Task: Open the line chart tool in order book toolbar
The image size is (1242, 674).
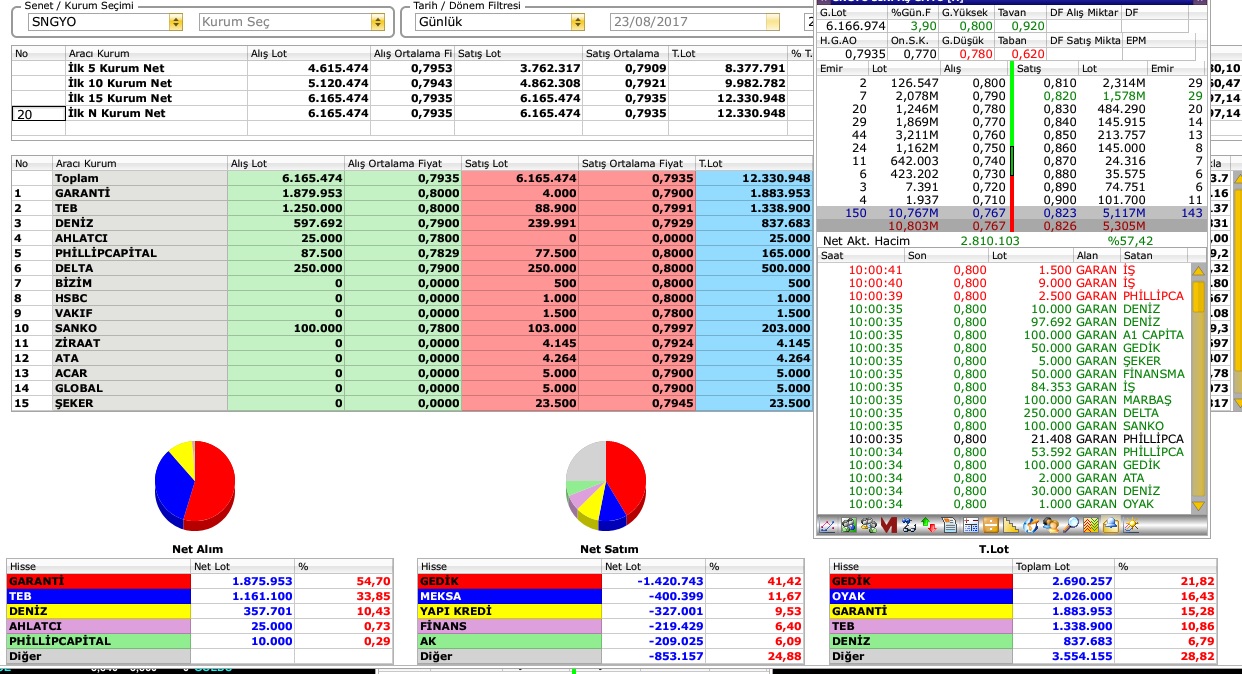Action: (828, 525)
